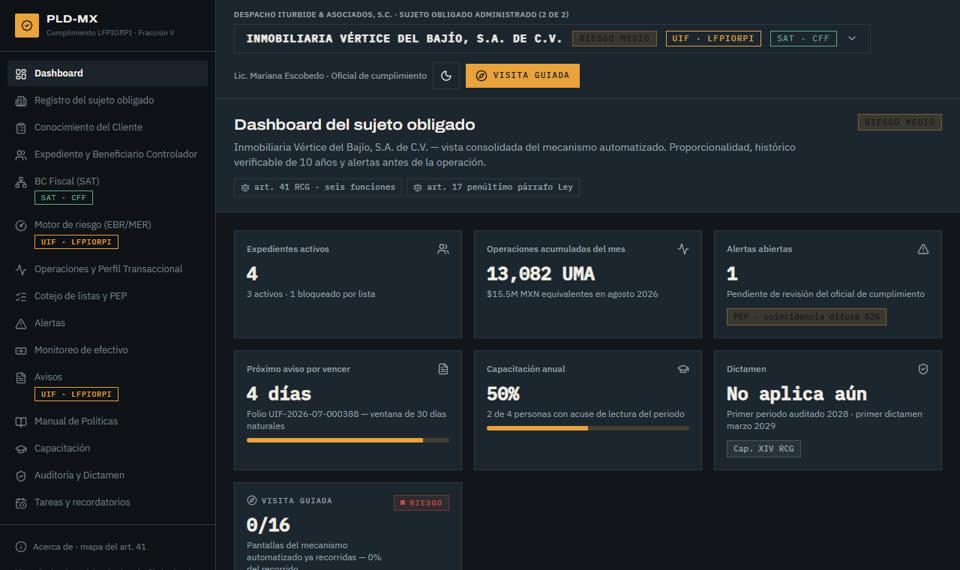
Task: Expand the sujeto obligado selector chevron
Action: [852, 38]
